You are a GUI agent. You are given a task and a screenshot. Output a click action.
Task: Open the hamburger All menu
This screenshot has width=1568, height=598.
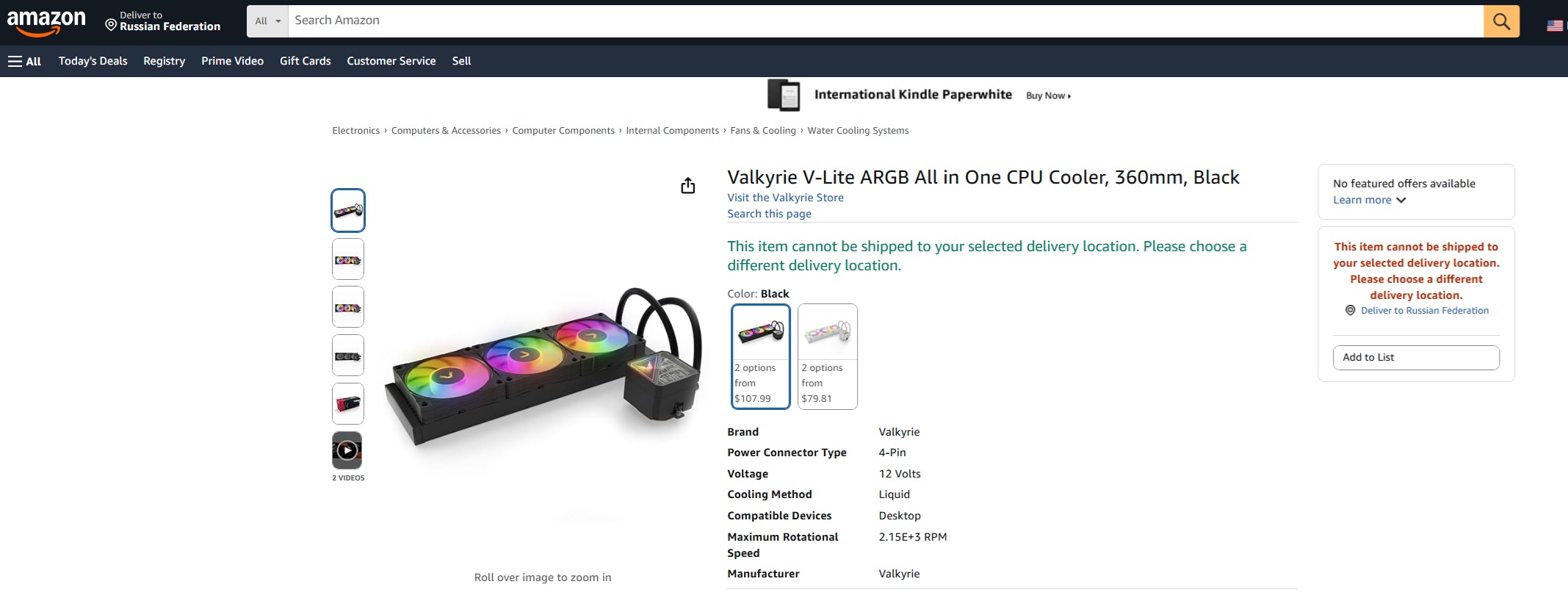tap(25, 61)
